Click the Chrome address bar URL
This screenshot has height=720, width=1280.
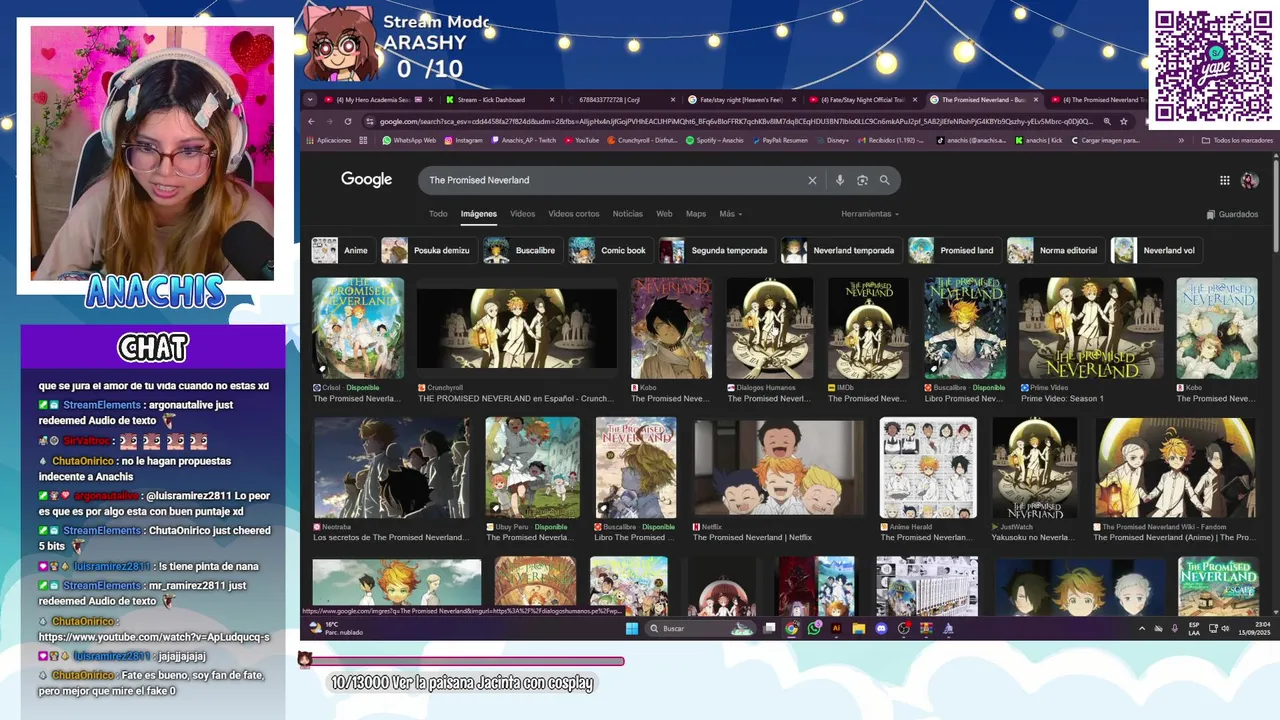tap(735, 121)
